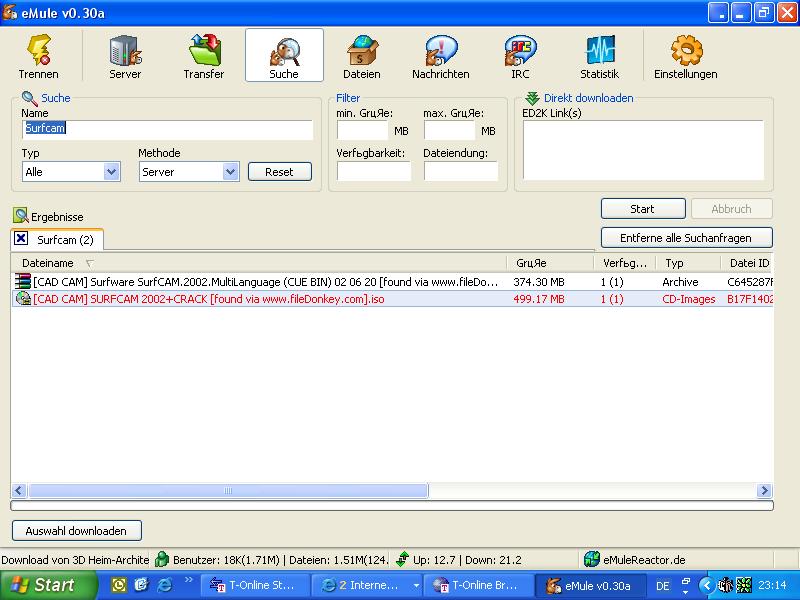Show the Statistik view
The width and height of the screenshot is (800, 600).
599,55
